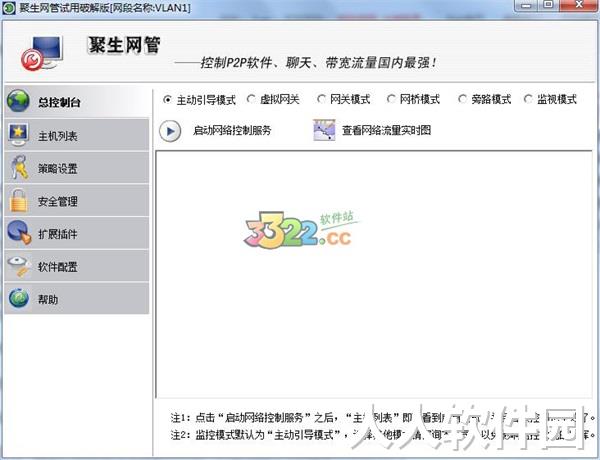Select the 旁路模式 radio button
Viewport: 600px width, 460px height.
pyautogui.click(x=462, y=99)
